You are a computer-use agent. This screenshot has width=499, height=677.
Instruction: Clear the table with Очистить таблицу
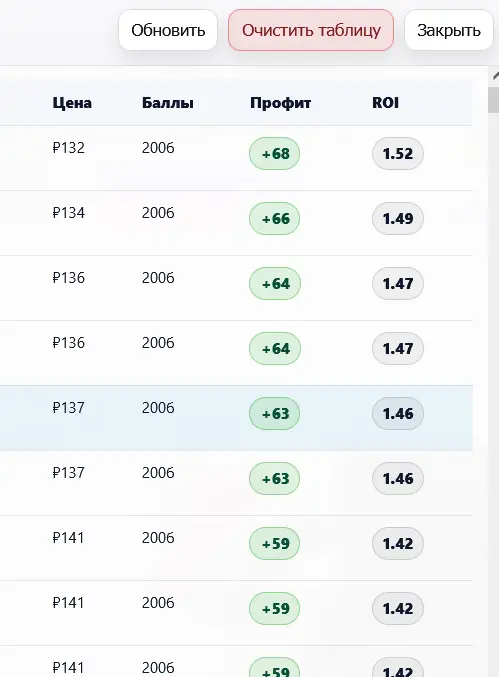pyautogui.click(x=311, y=30)
